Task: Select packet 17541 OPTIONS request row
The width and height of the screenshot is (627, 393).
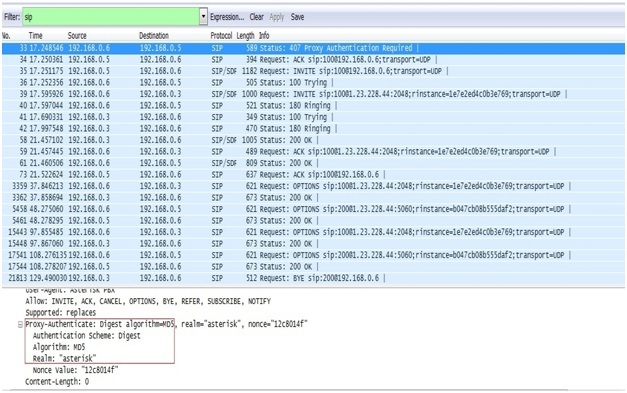Action: pyautogui.click(x=313, y=255)
